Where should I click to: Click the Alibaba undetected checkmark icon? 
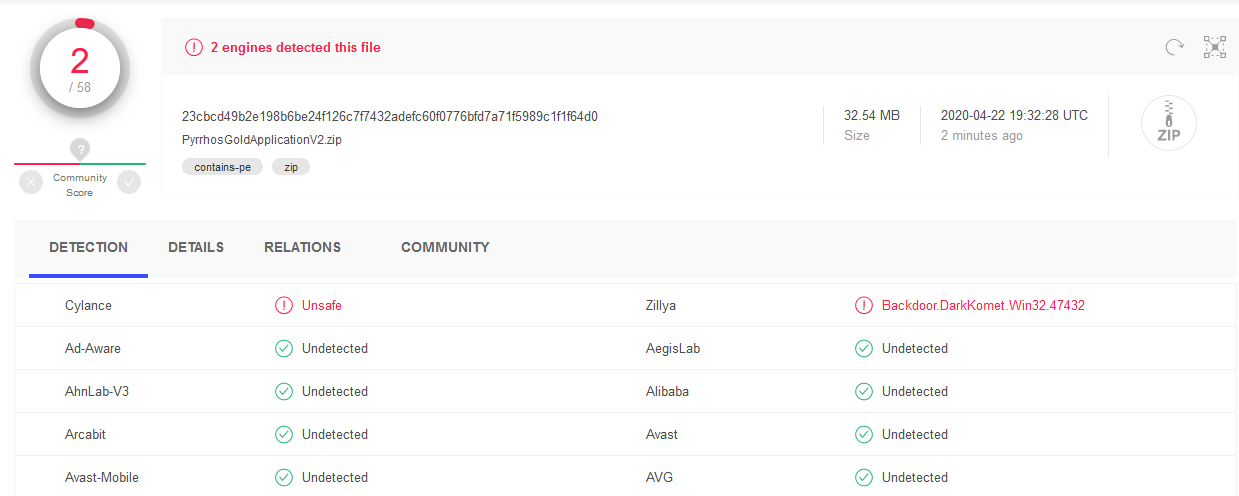coord(864,392)
